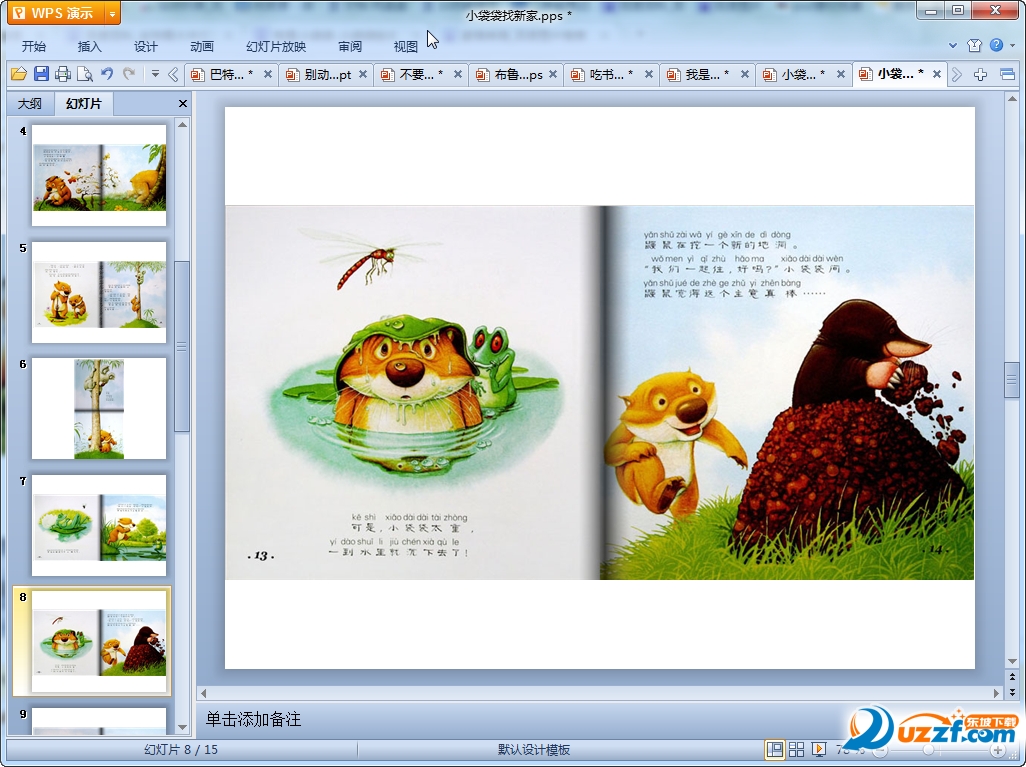This screenshot has height=767, width=1026.
Task: Click the thumbnail panel scroll-up arrow
Action: [x=183, y=124]
